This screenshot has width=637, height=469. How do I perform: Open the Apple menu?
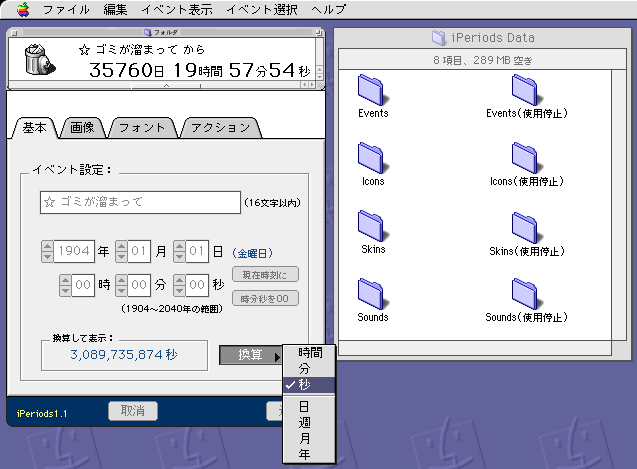pos(24,9)
